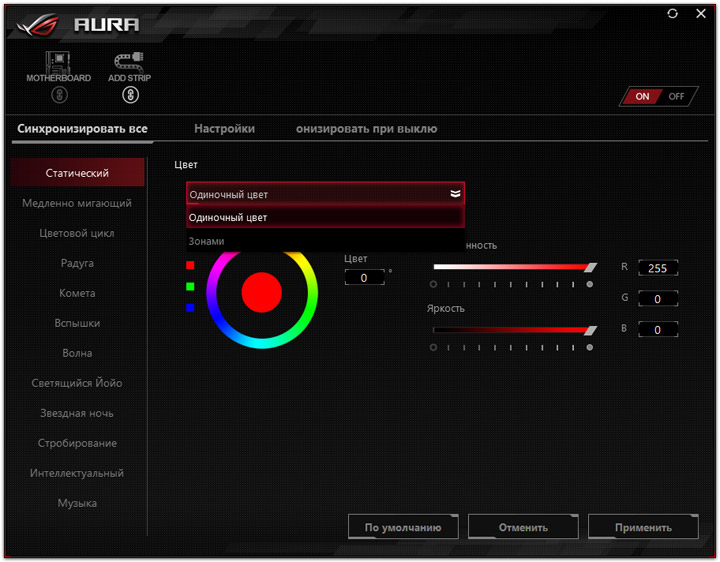This screenshot has width=720, height=562.
Task: Pick the red color swatch
Action: tap(190, 265)
